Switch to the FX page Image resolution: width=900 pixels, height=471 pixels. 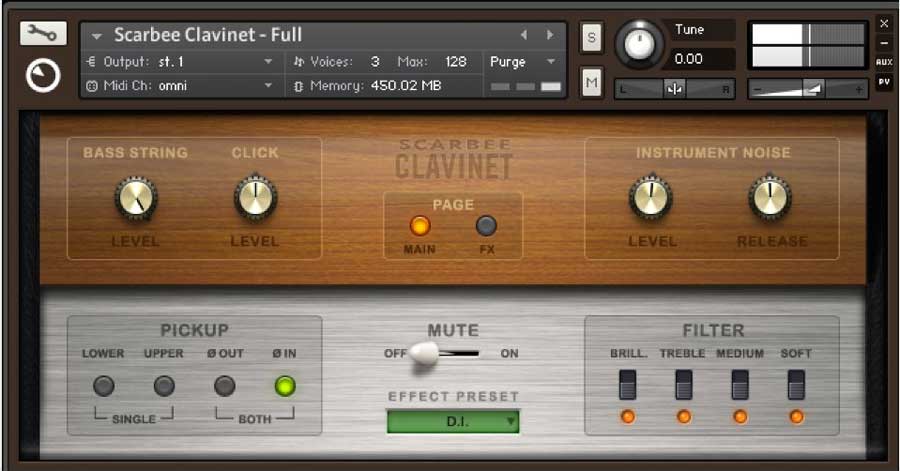coord(486,226)
